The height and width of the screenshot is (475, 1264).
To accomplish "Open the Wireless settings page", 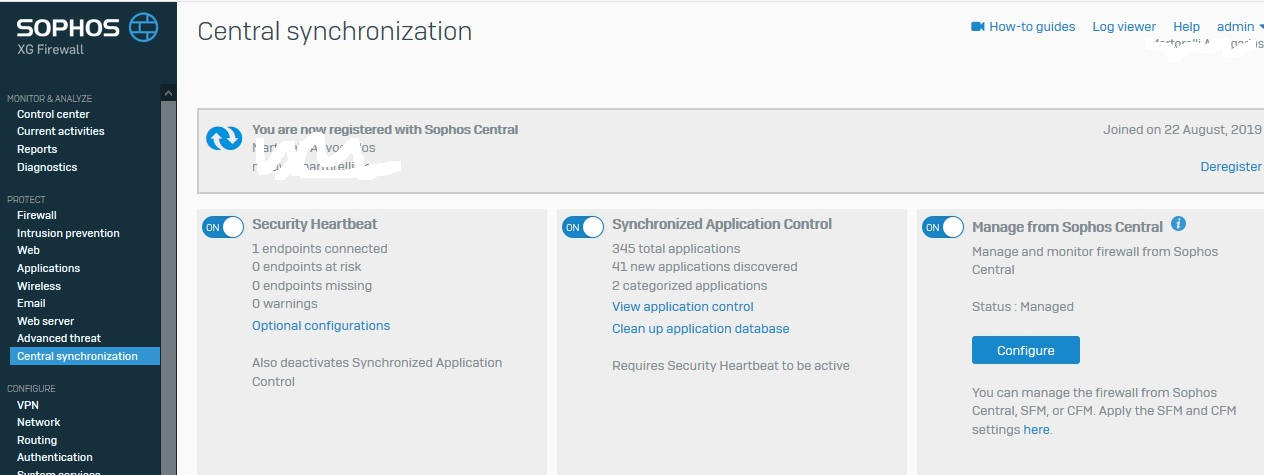I will pyautogui.click(x=39, y=286).
